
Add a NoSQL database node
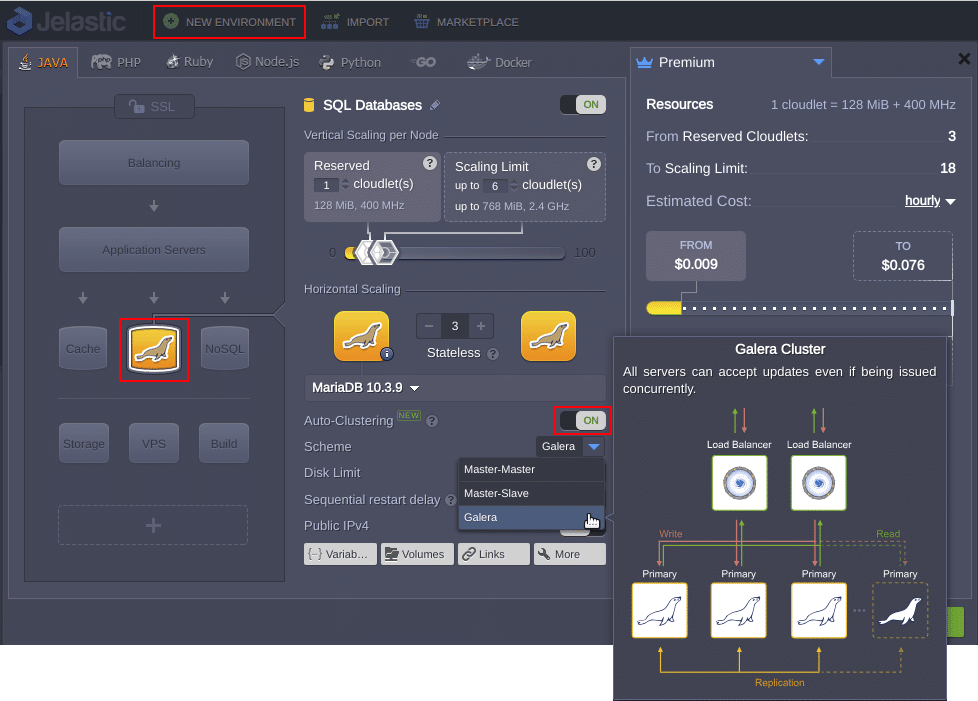[x=225, y=348]
